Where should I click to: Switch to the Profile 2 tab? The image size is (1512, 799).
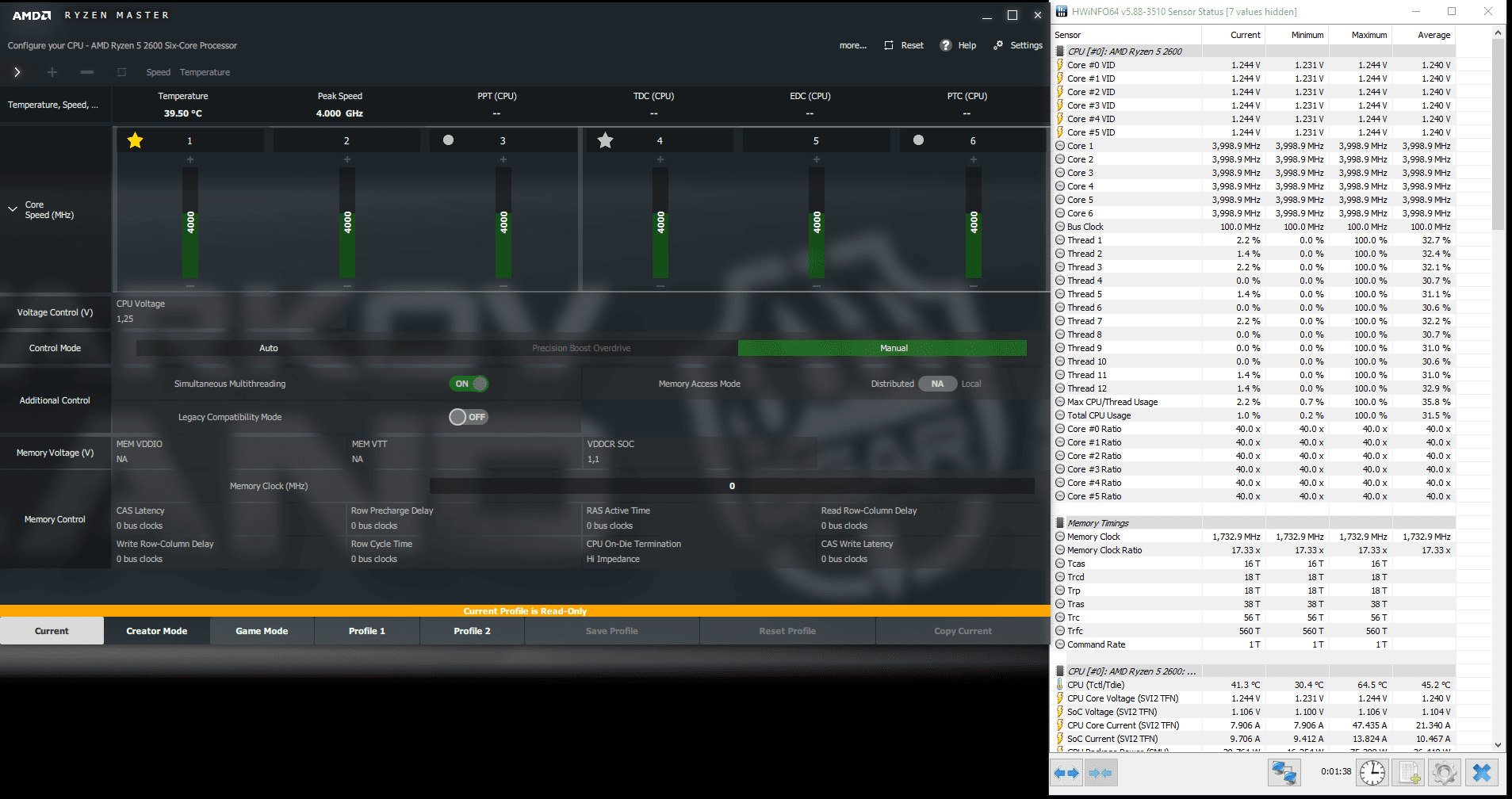point(472,631)
